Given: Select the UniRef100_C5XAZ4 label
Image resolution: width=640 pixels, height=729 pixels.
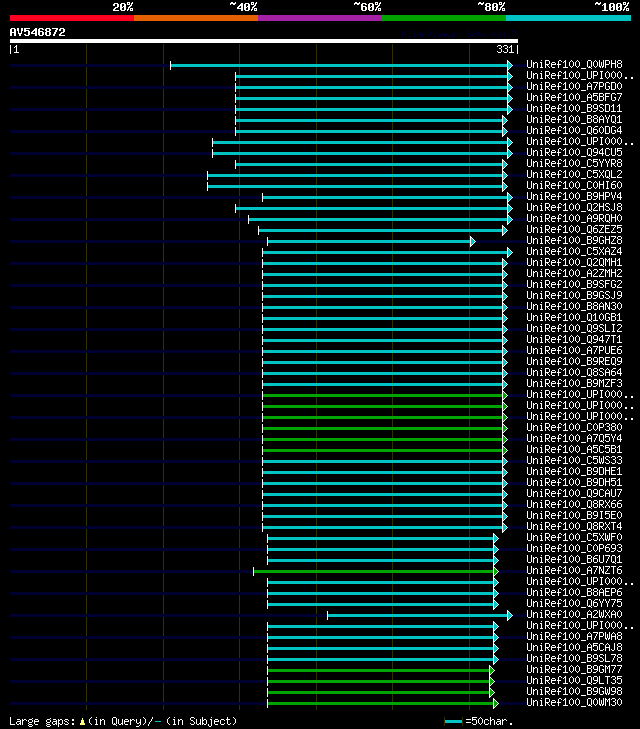Looking at the screenshot, I should [x=574, y=252].
